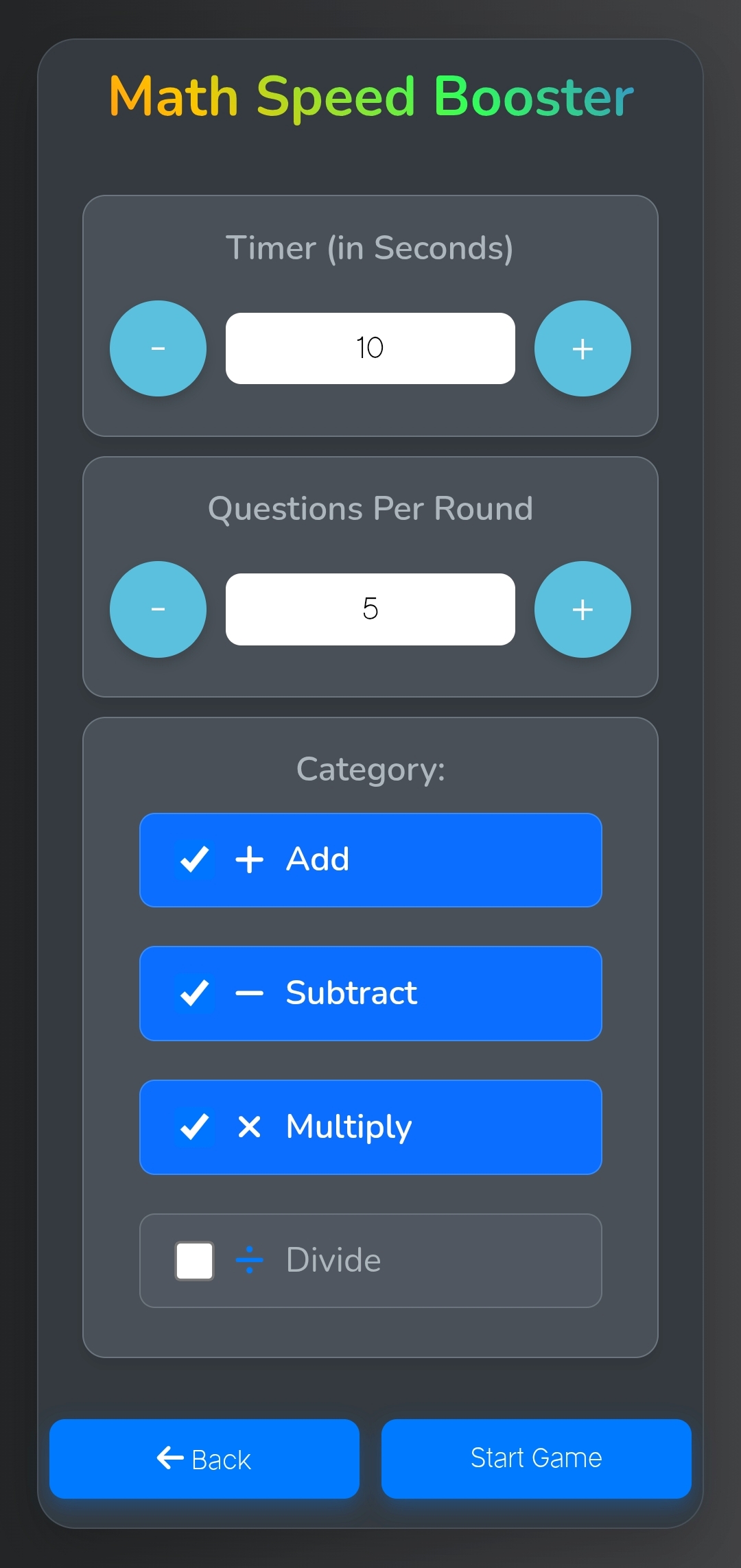The image size is (741, 1568).
Task: Increase questions per round with plus button
Action: [x=583, y=609]
